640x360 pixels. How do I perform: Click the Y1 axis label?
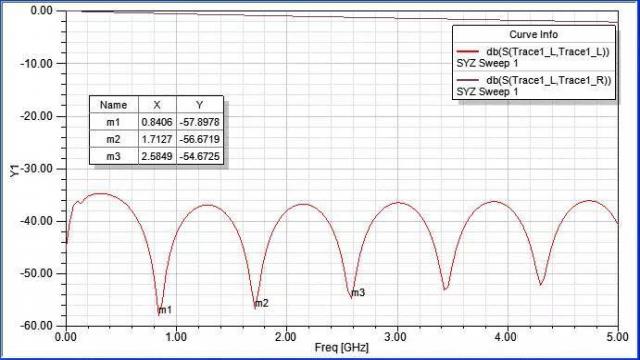pyautogui.click(x=15, y=171)
